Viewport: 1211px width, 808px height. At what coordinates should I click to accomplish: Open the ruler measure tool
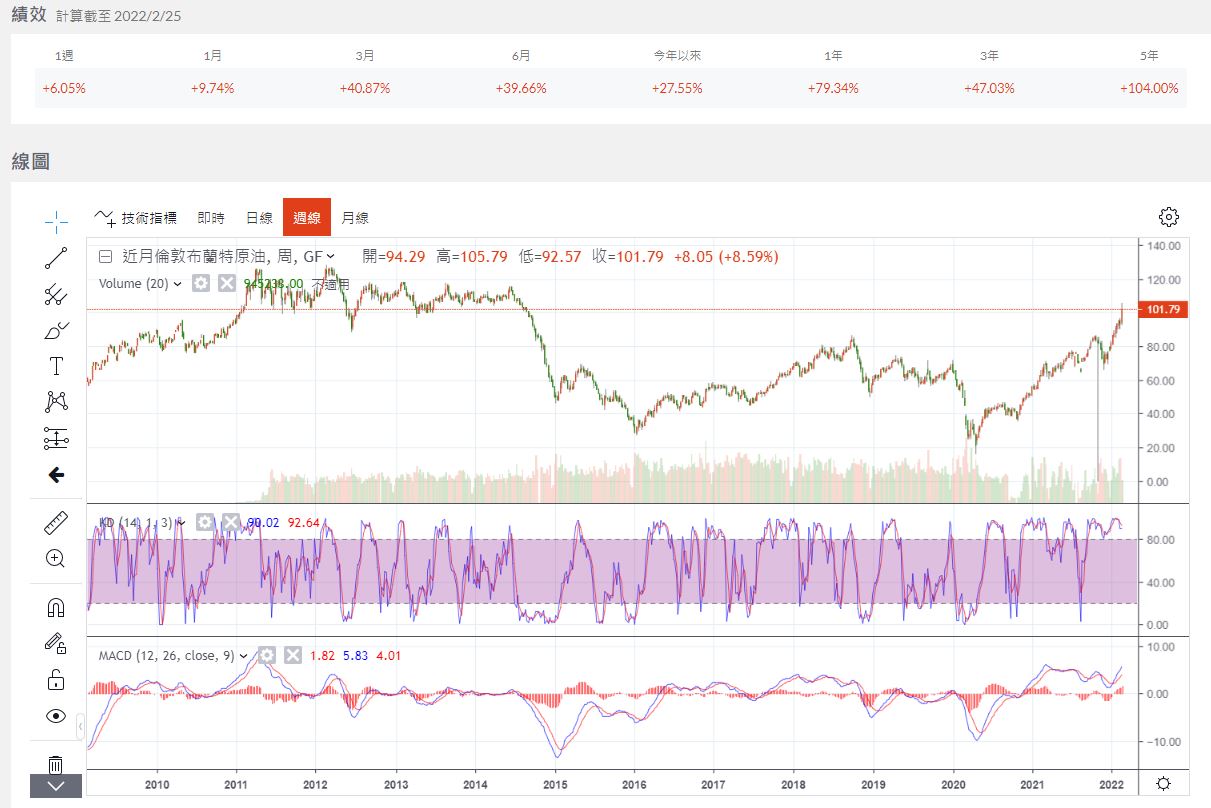[x=56, y=523]
